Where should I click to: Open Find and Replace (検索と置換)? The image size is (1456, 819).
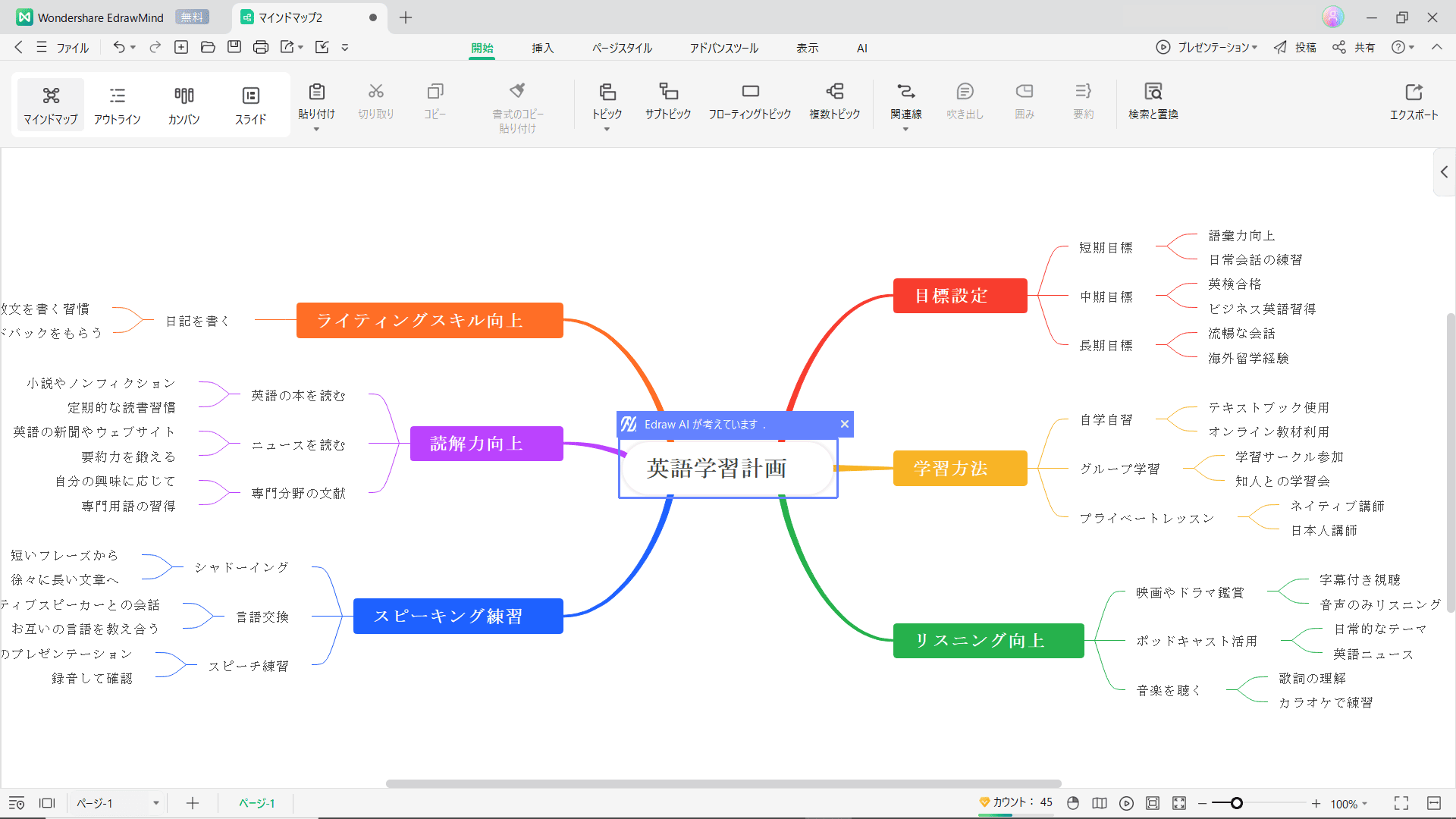click(1153, 102)
